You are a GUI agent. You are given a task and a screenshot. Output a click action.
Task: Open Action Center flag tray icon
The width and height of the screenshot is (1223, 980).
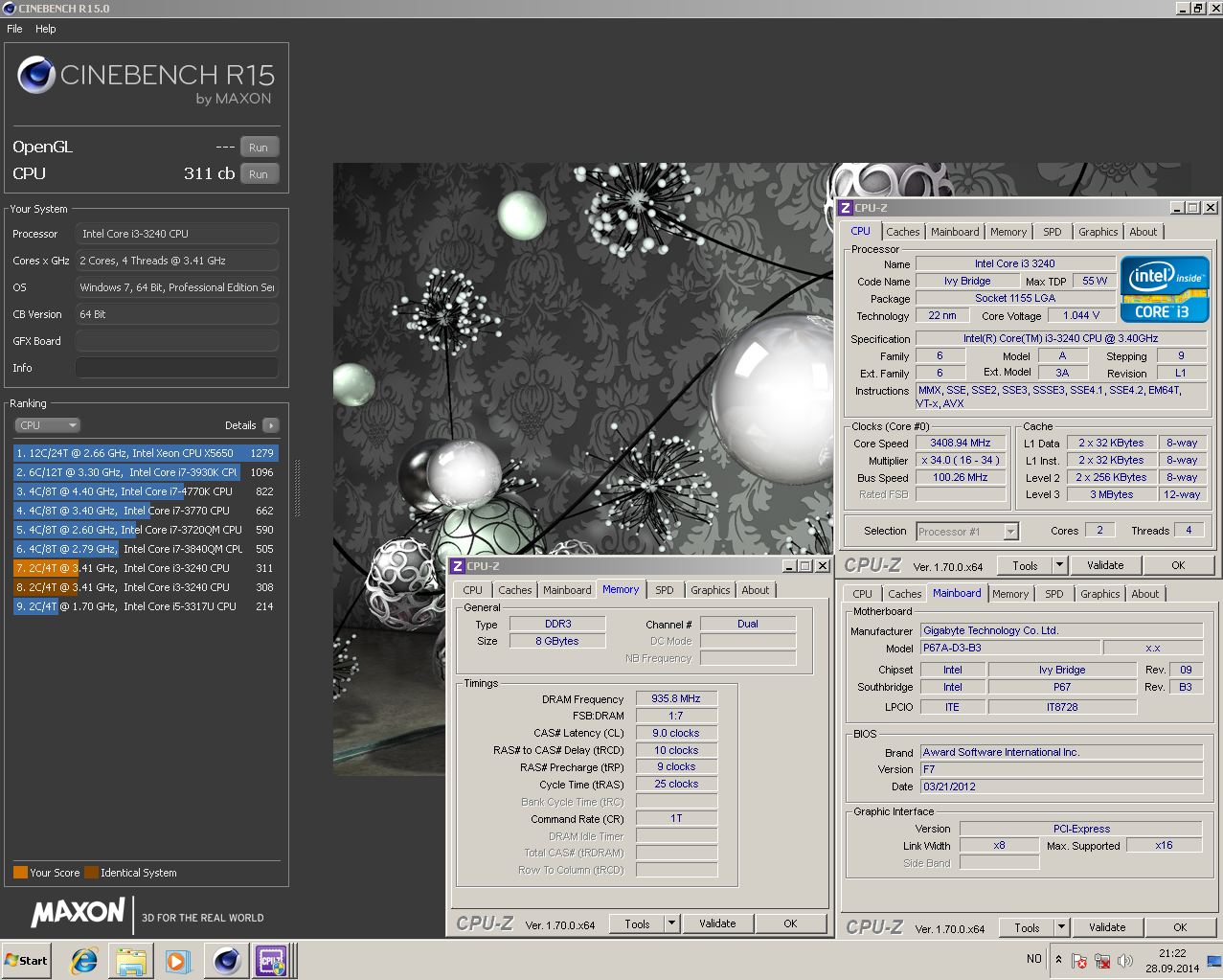(1079, 960)
